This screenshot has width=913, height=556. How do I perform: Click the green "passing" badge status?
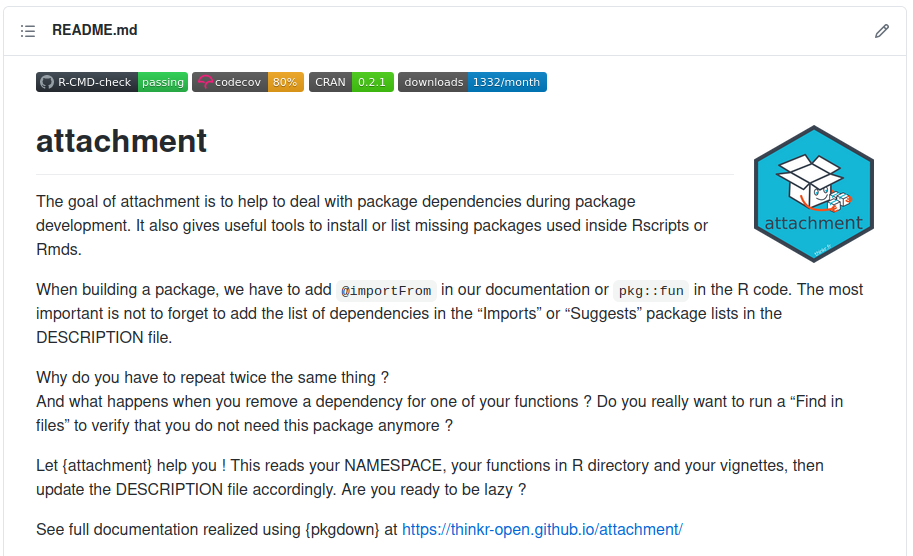[x=162, y=82]
